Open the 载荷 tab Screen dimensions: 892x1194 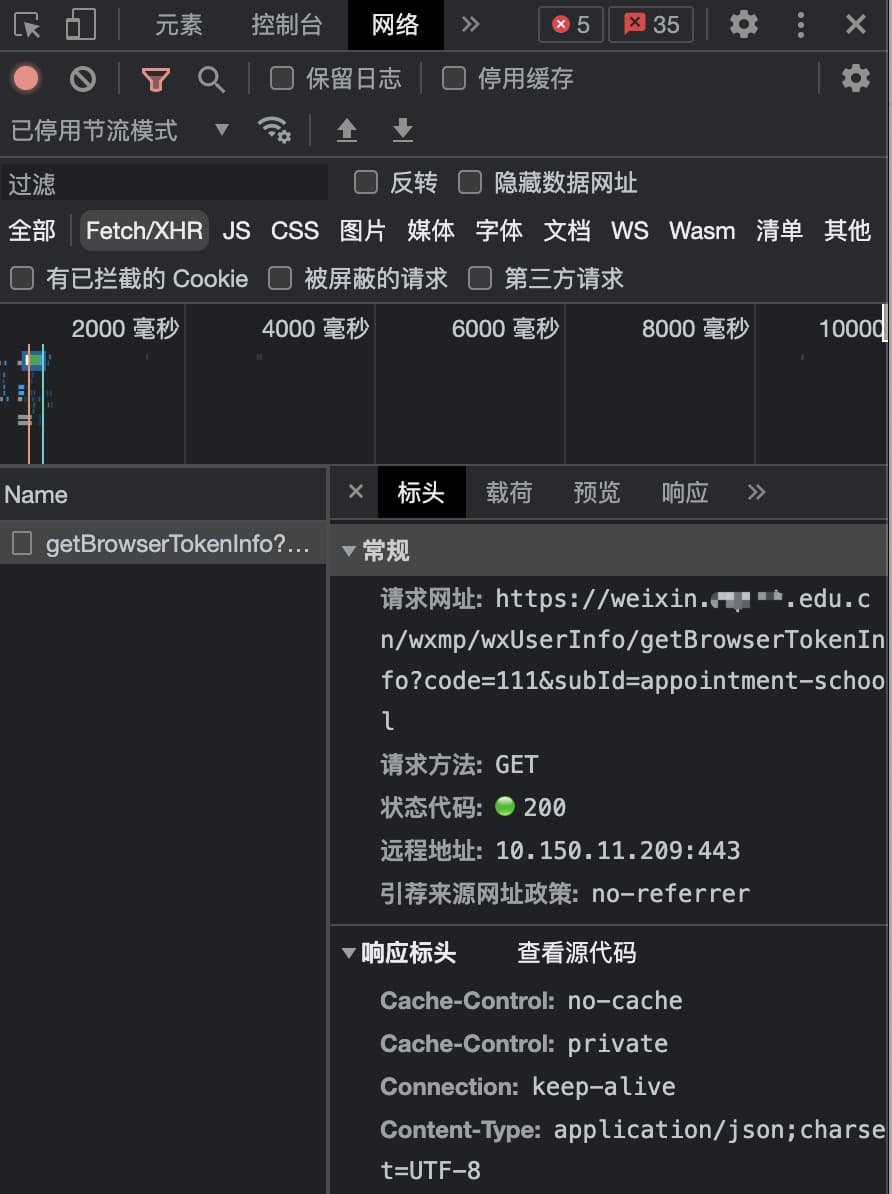[509, 492]
